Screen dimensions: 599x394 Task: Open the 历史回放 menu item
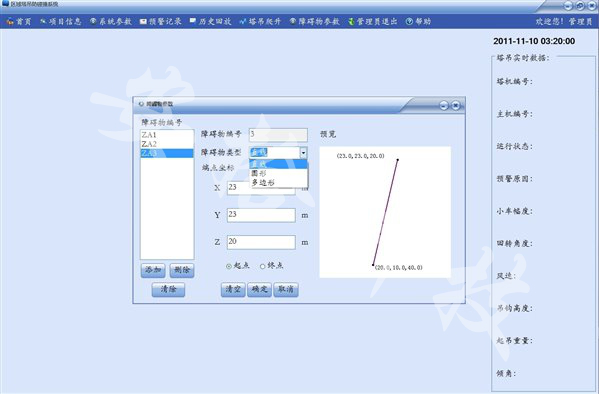[x=210, y=22]
